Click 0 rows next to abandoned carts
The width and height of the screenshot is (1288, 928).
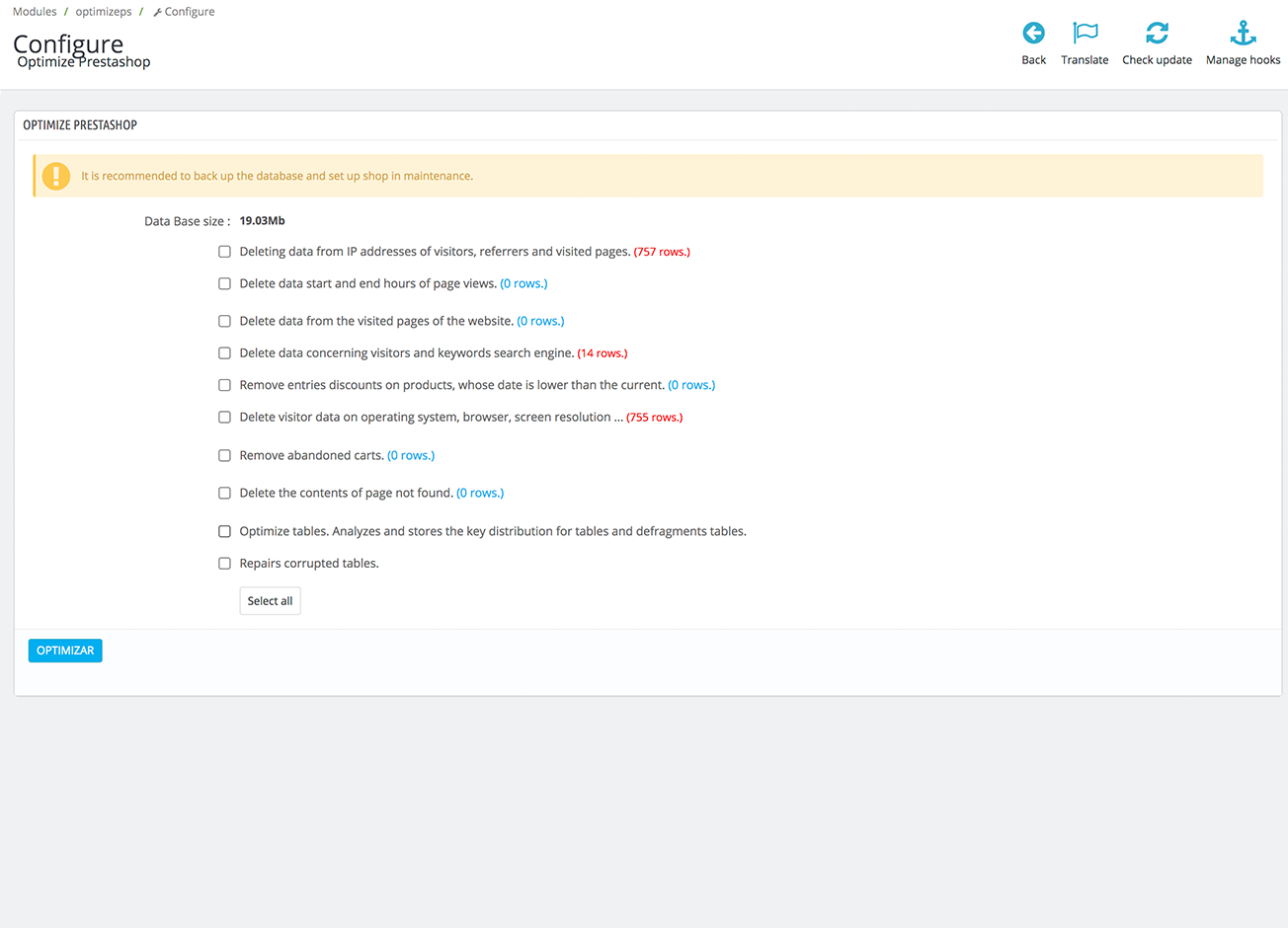411,456
